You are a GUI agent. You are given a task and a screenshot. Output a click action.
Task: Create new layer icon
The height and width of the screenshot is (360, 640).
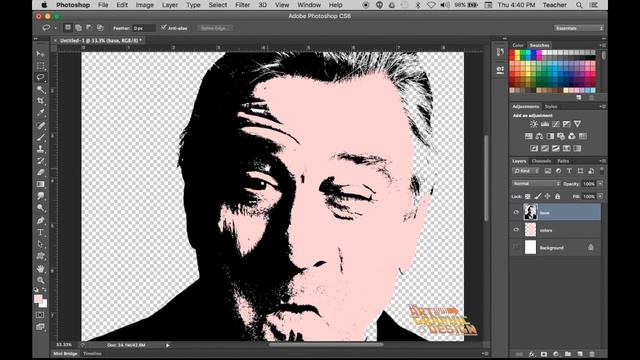(x=580, y=354)
